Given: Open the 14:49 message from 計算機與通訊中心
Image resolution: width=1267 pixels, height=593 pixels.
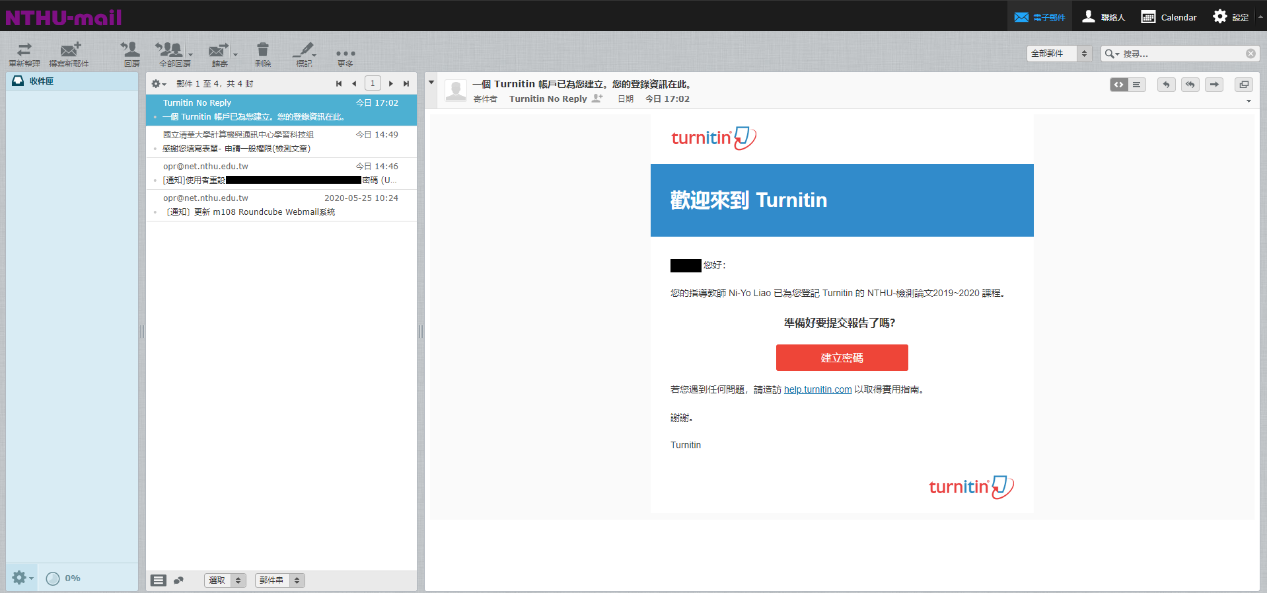Looking at the screenshot, I should (281, 140).
